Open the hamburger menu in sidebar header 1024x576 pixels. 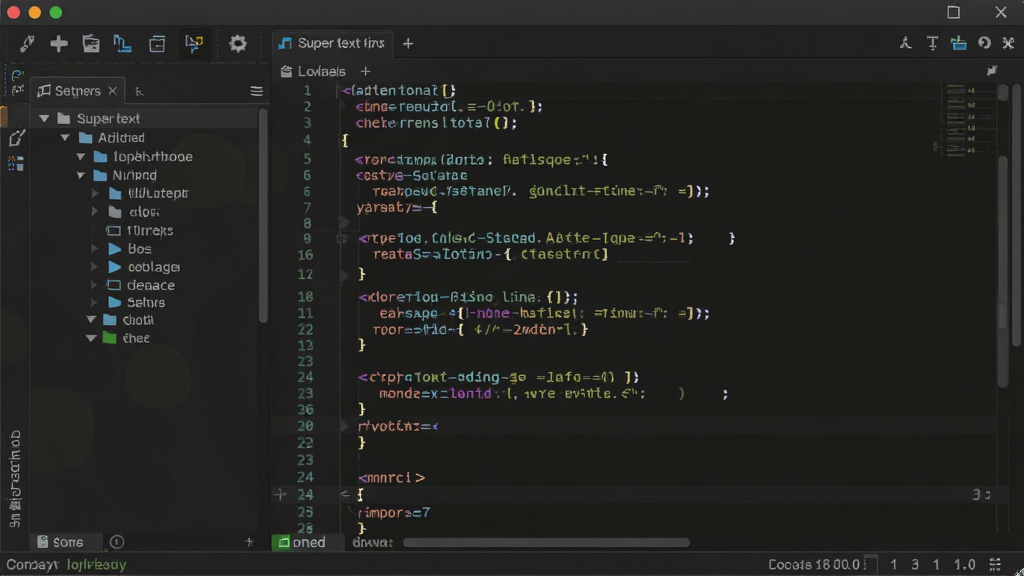257,91
